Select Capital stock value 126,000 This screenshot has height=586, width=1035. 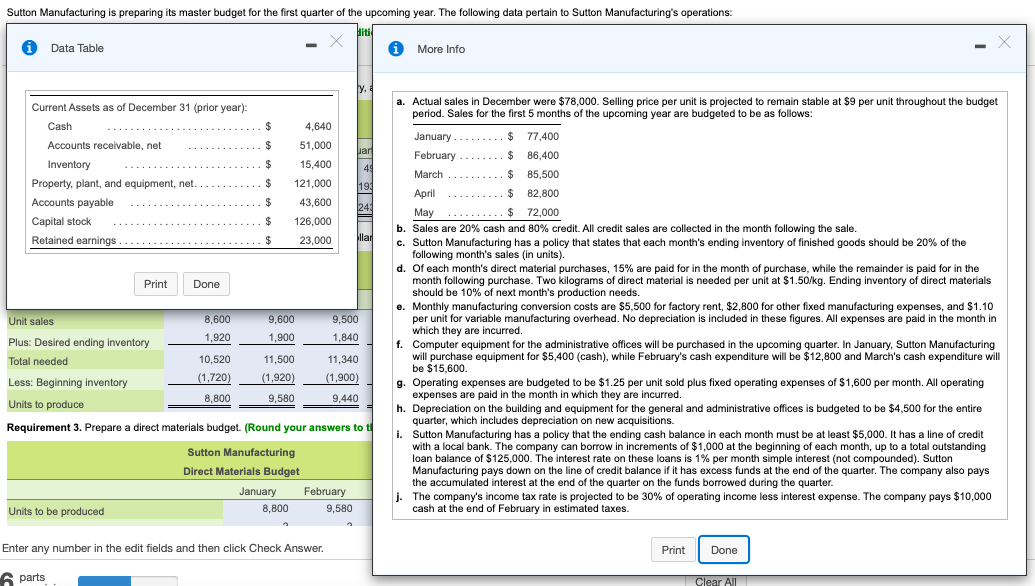tap(313, 222)
